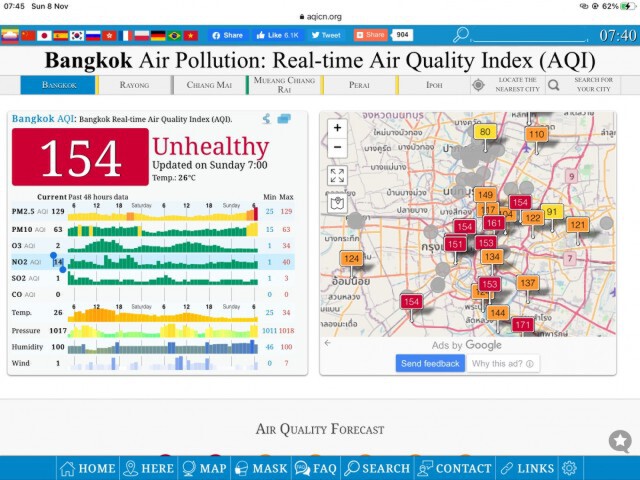Image resolution: width=640 pixels, height=480 pixels.
Task: Open the red 161 map station marker
Action: point(494,223)
